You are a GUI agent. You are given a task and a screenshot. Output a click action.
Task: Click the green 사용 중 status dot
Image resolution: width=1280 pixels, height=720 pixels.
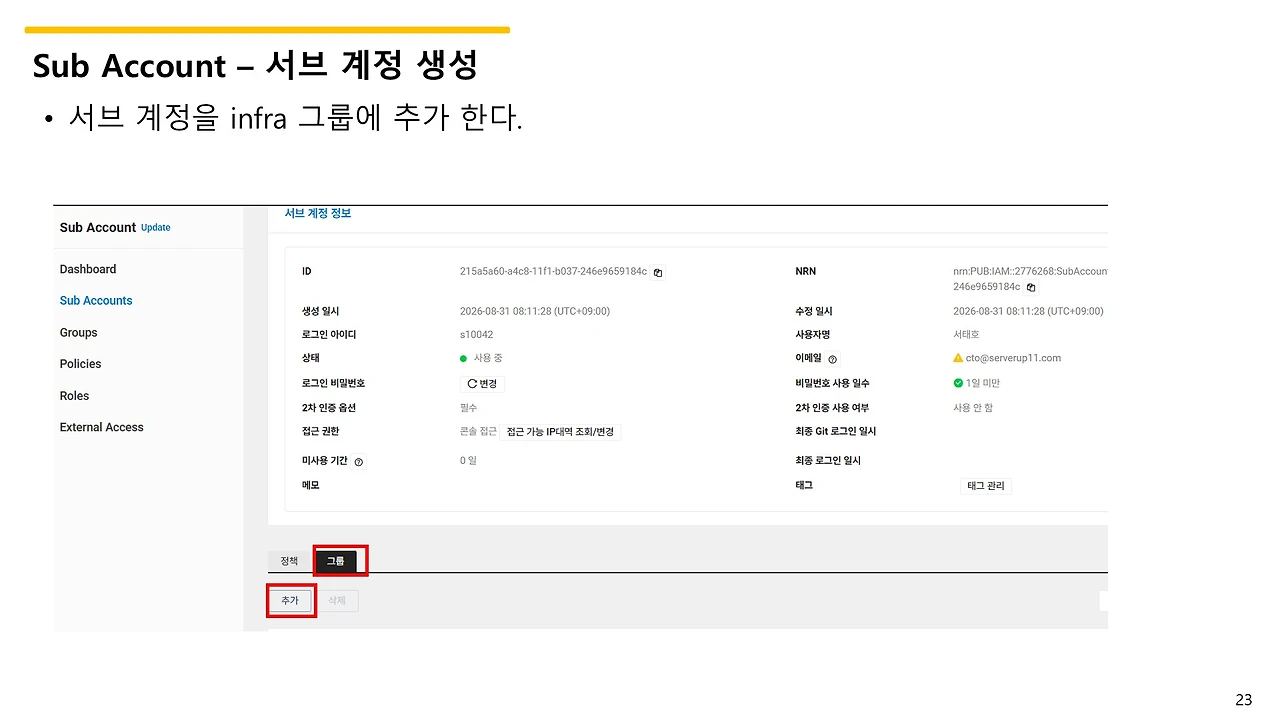coord(464,358)
